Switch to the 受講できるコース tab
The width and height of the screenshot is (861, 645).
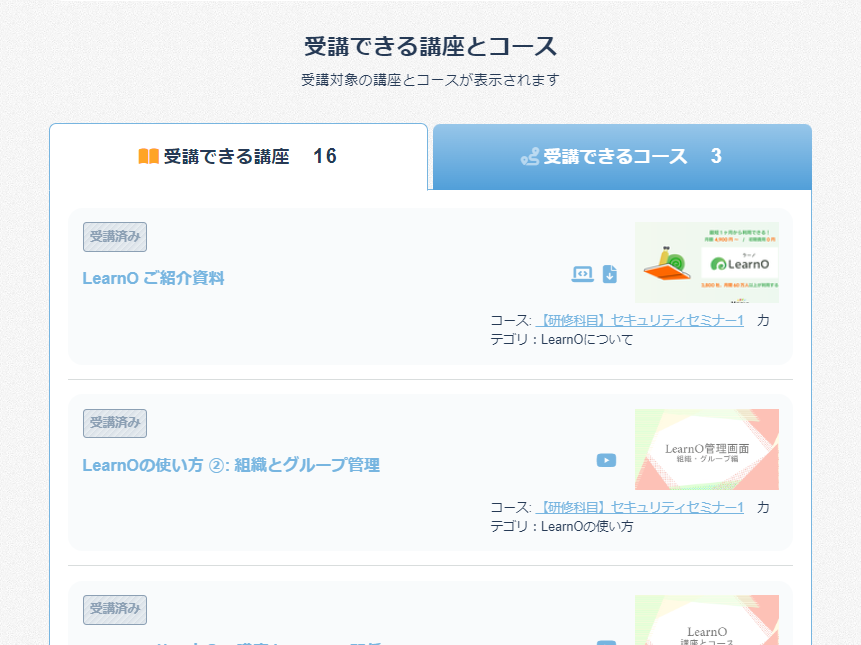[622, 156]
